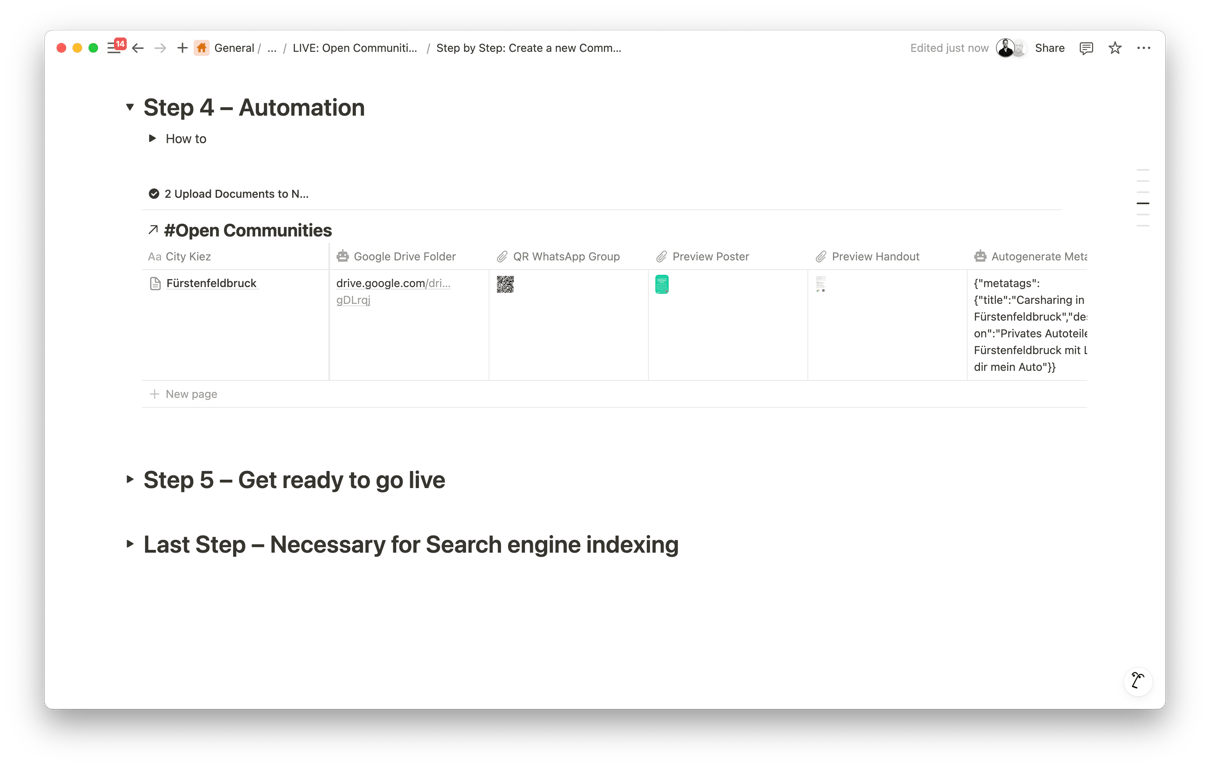Open the page comments icon

coord(1086,48)
